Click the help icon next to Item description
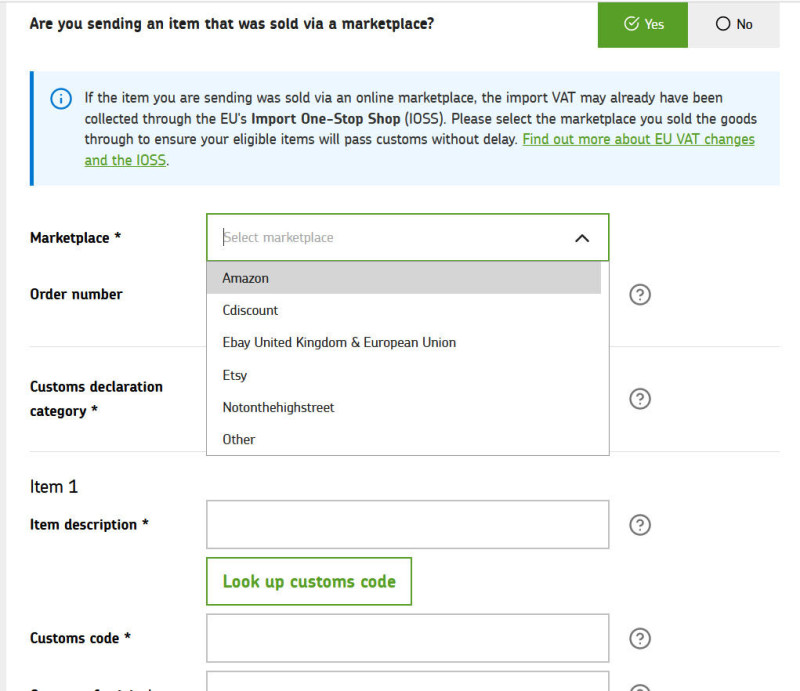Viewport: 800px width, 691px height. (x=640, y=525)
